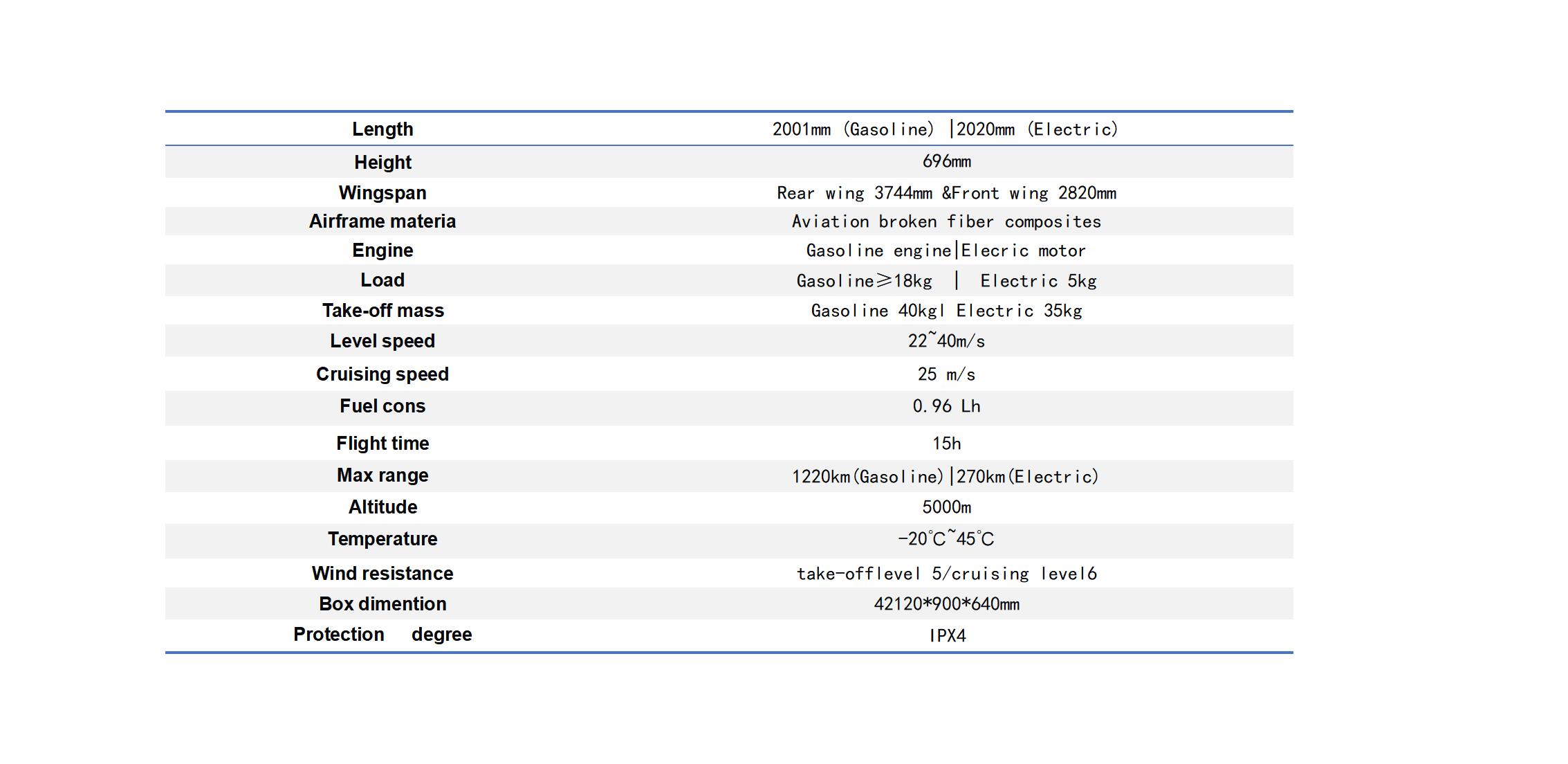Select the Flight time value 15h
The width and height of the screenshot is (1568, 764).
point(946,444)
